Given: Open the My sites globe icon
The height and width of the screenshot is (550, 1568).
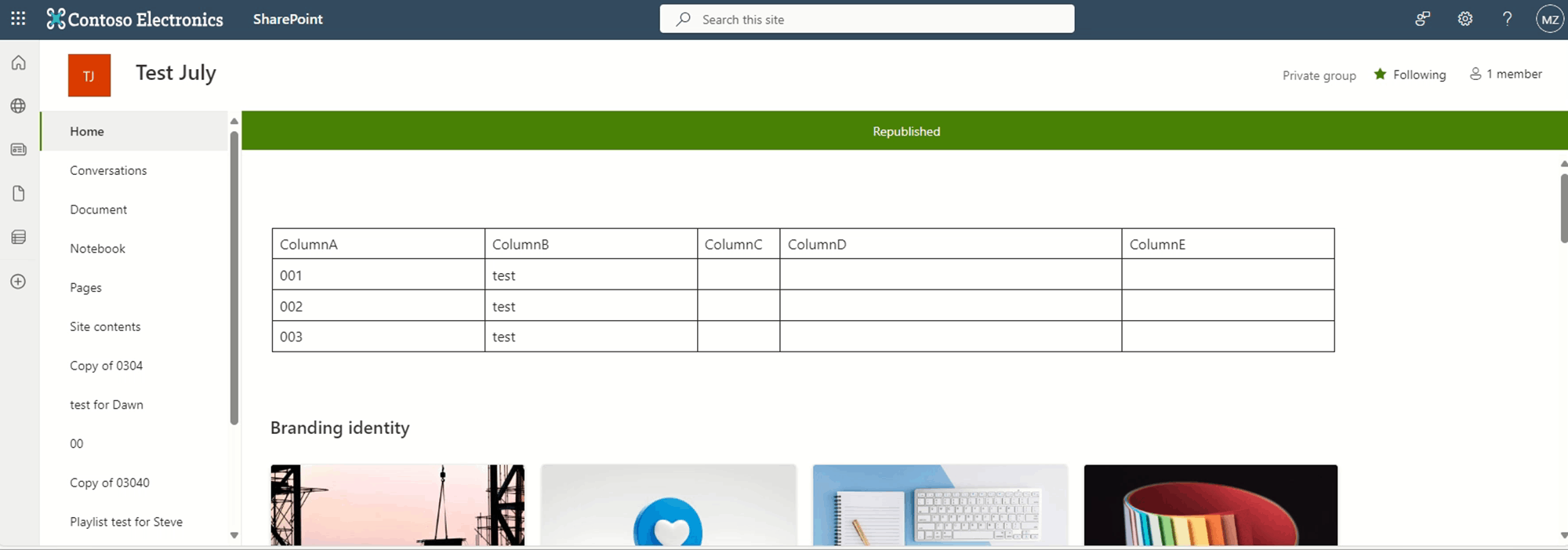Looking at the screenshot, I should pos(19,106).
